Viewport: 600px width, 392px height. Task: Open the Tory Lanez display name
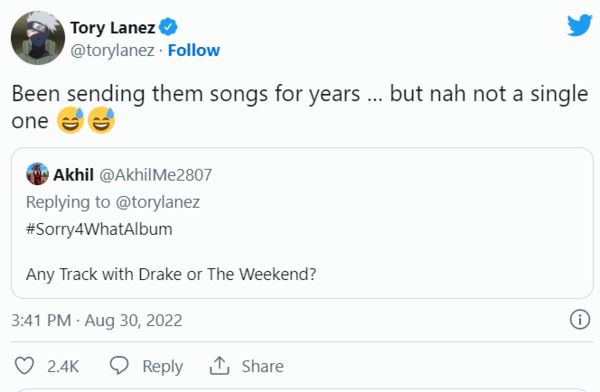(x=112, y=28)
